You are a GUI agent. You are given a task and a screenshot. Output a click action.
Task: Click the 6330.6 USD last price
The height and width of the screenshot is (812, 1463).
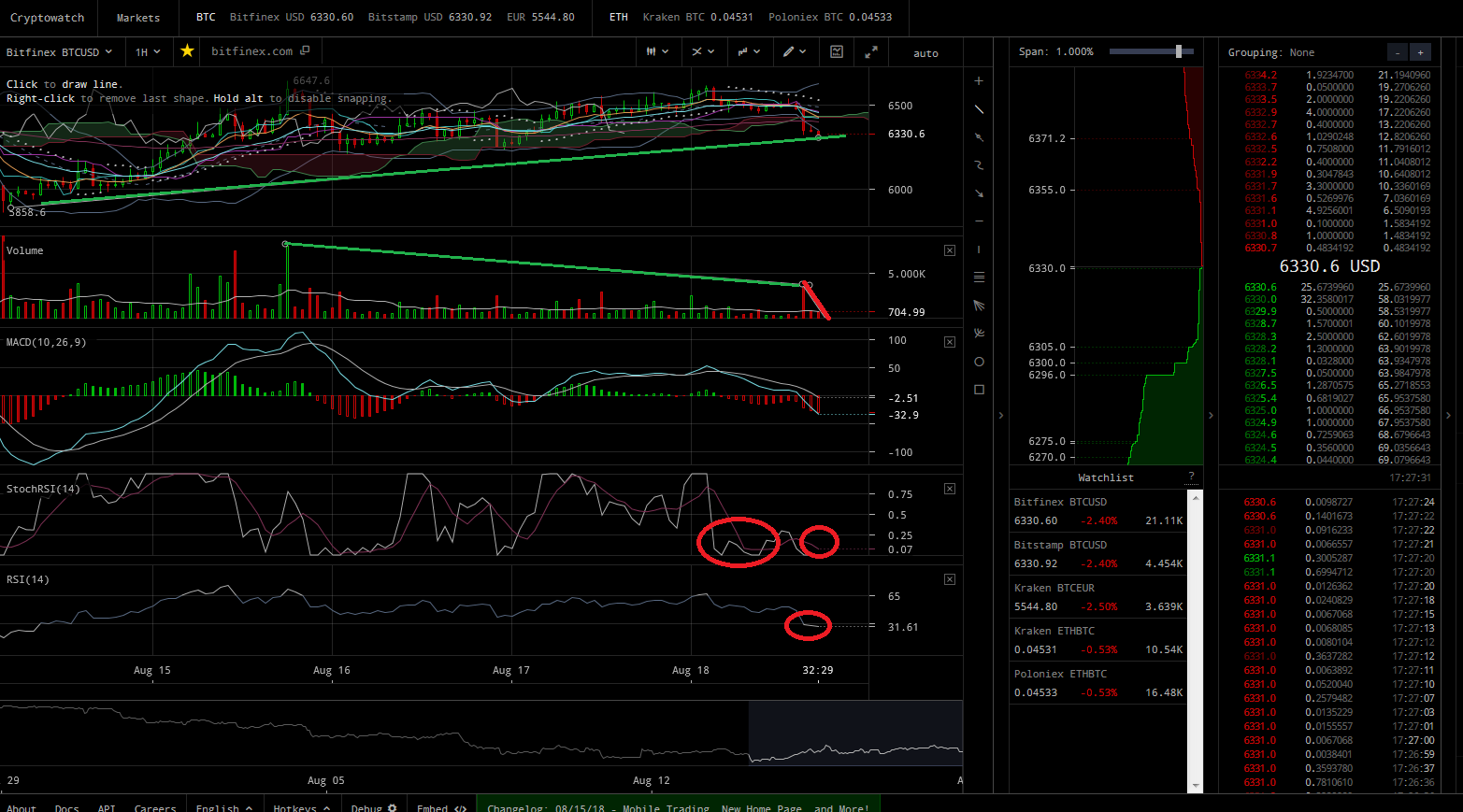tap(1329, 266)
